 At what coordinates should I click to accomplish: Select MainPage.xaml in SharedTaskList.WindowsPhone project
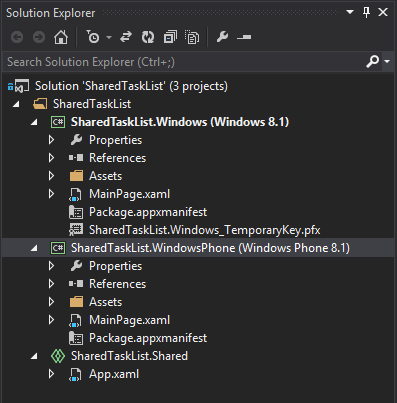click(x=129, y=320)
